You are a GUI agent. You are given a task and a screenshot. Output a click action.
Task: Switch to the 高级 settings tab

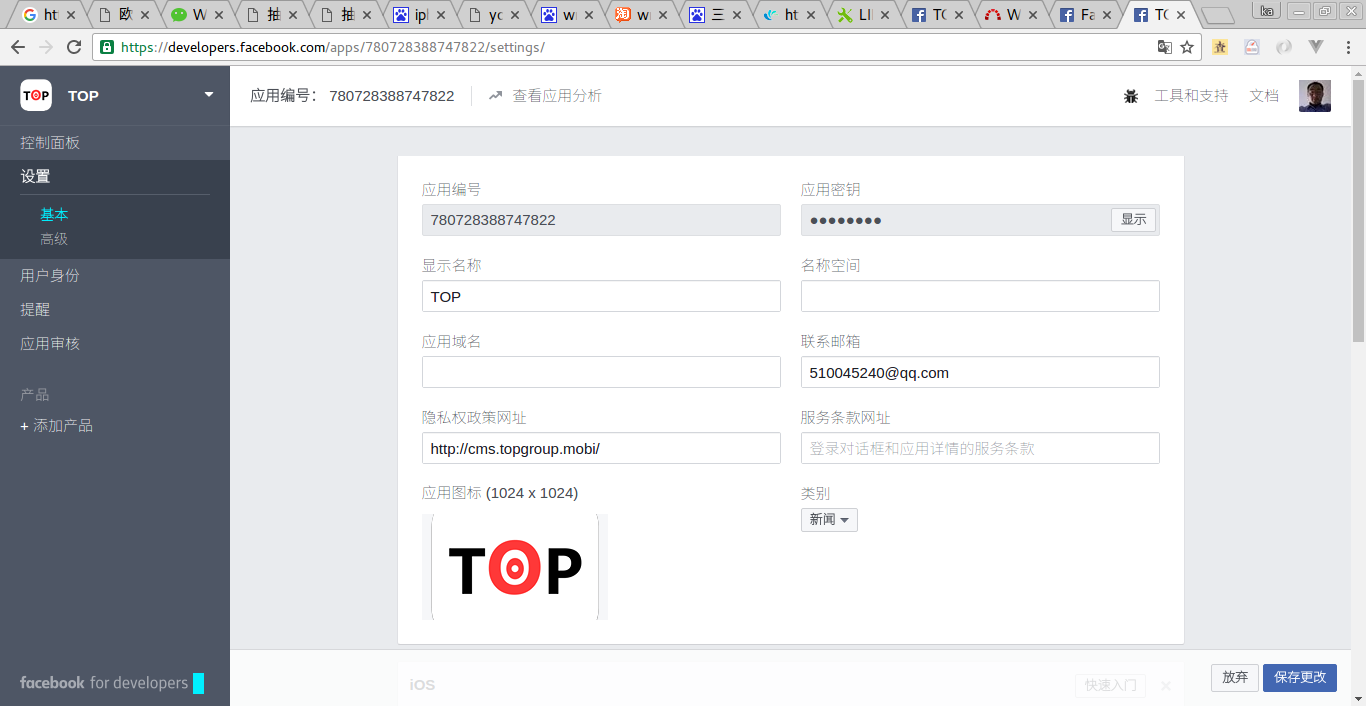coord(55,238)
